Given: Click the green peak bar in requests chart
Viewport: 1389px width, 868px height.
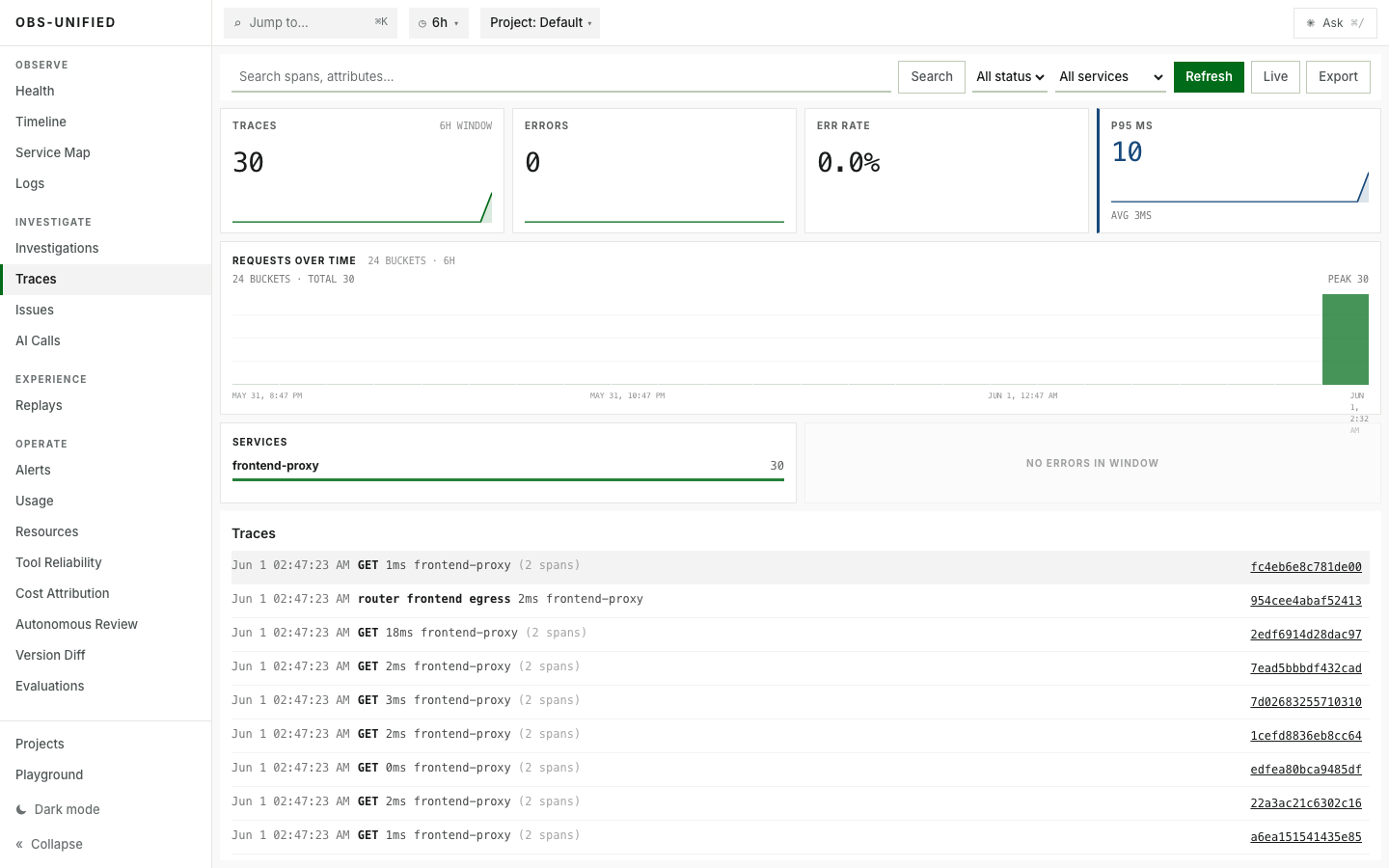Looking at the screenshot, I should click(1346, 339).
